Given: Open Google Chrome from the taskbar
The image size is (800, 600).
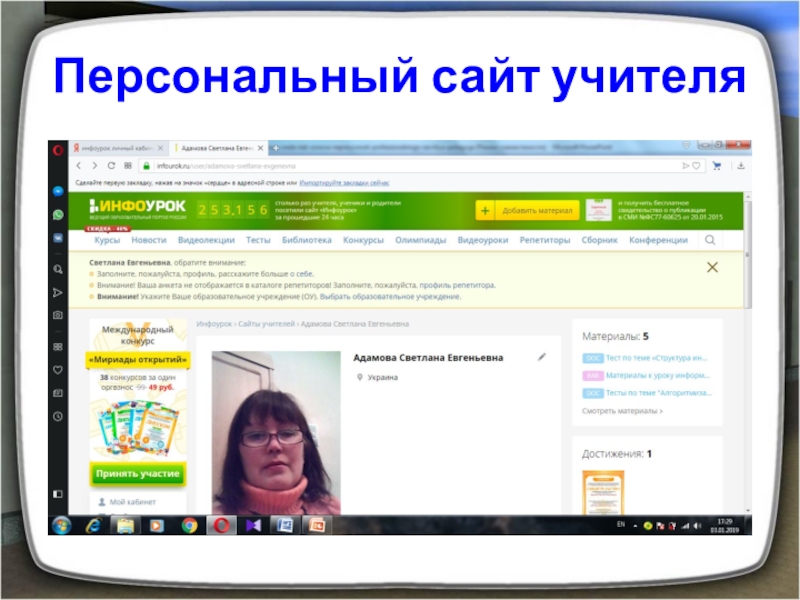Looking at the screenshot, I should 189,525.
